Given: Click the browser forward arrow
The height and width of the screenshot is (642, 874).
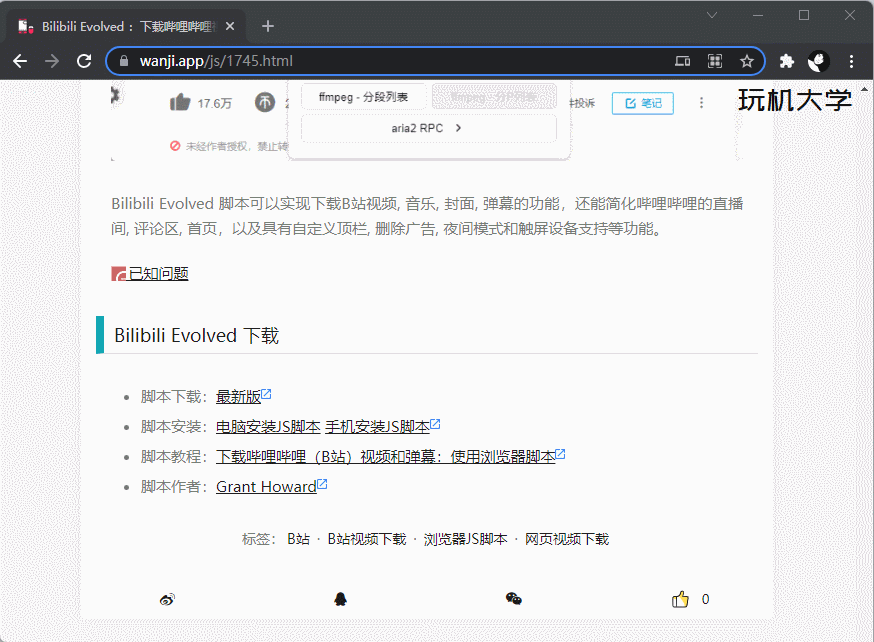Looking at the screenshot, I should (52, 61).
